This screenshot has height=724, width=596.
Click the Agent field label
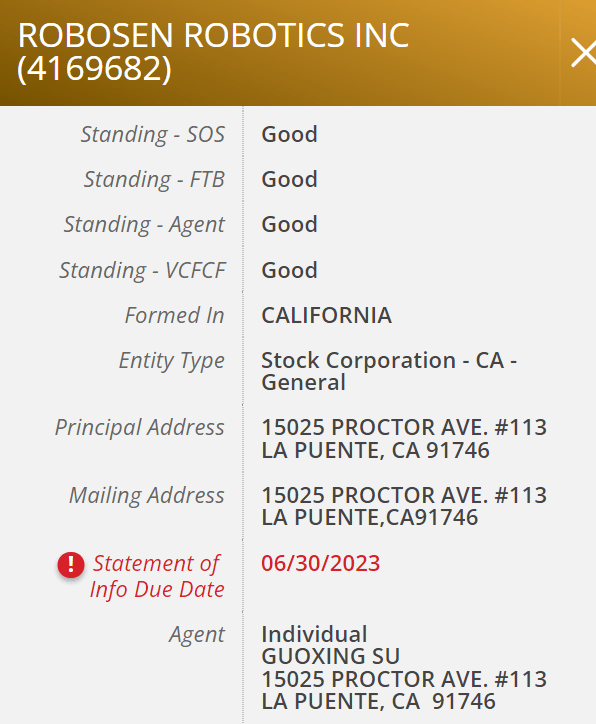click(197, 635)
